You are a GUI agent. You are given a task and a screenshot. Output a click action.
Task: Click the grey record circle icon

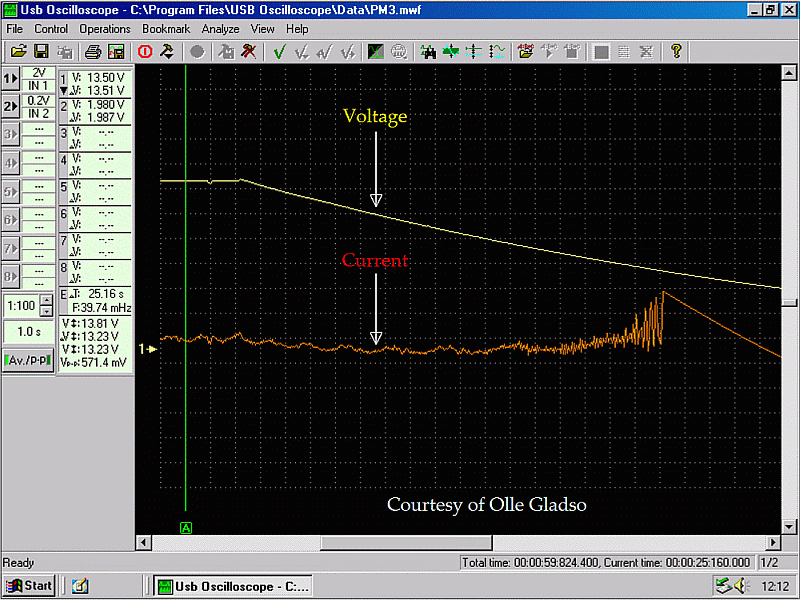pyautogui.click(x=197, y=52)
